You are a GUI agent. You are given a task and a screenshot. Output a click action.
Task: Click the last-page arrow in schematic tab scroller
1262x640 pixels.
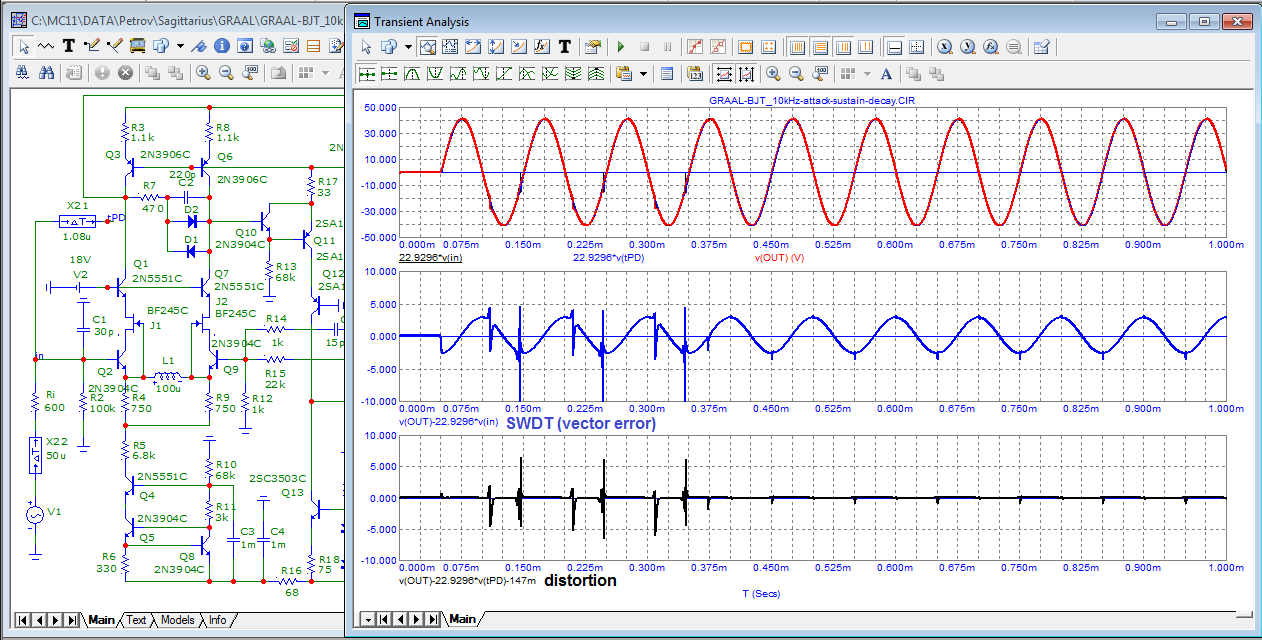[x=71, y=620]
